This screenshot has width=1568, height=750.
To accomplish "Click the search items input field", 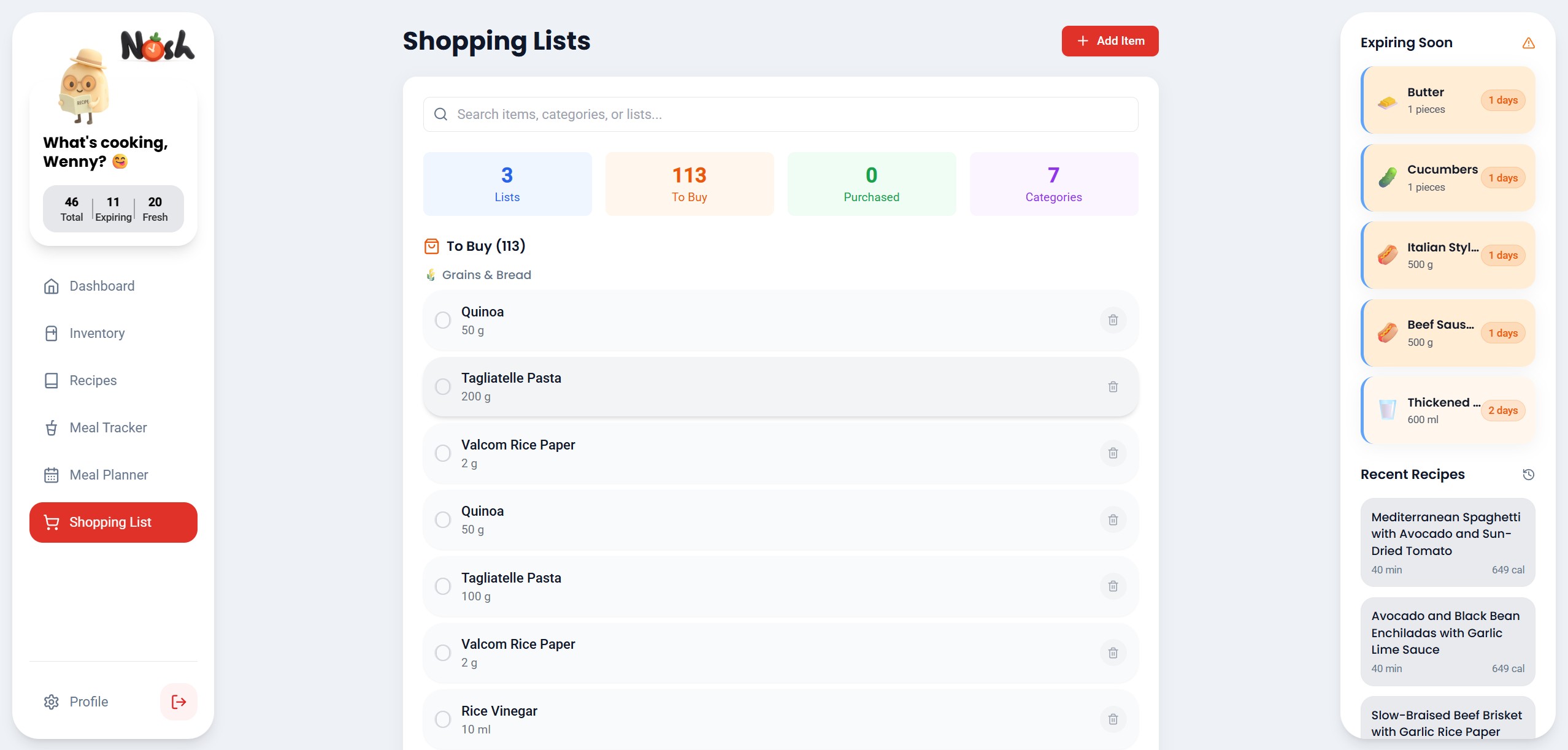I will click(780, 114).
